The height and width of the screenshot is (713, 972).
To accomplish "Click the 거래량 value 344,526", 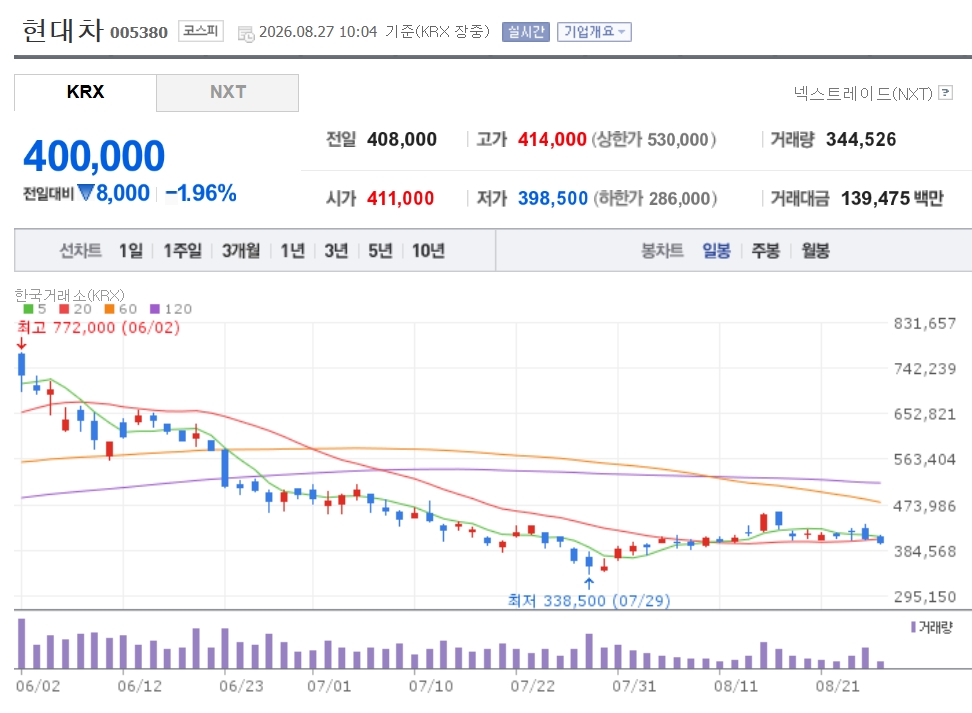I will click(x=861, y=140).
